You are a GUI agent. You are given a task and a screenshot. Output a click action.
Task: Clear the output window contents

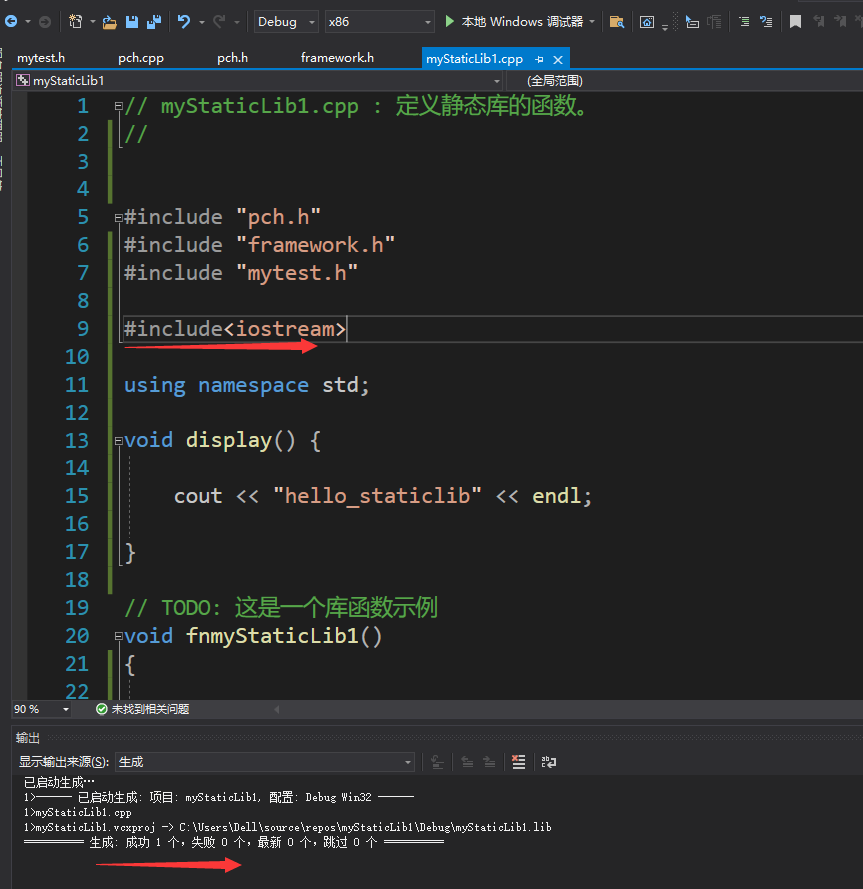point(518,762)
